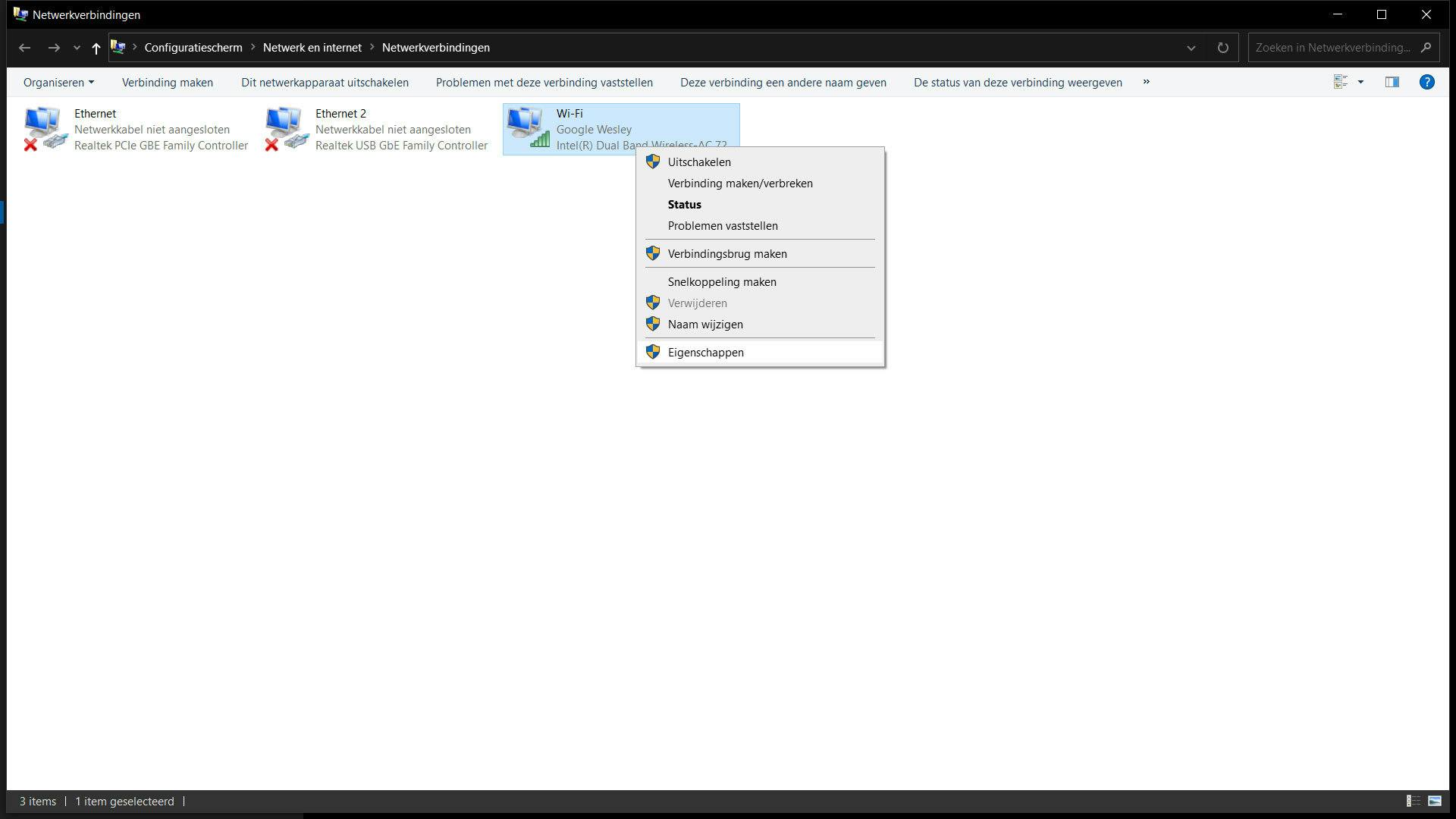Show hidden toolbar commands chevron
The height and width of the screenshot is (819, 1456).
coord(1146,82)
